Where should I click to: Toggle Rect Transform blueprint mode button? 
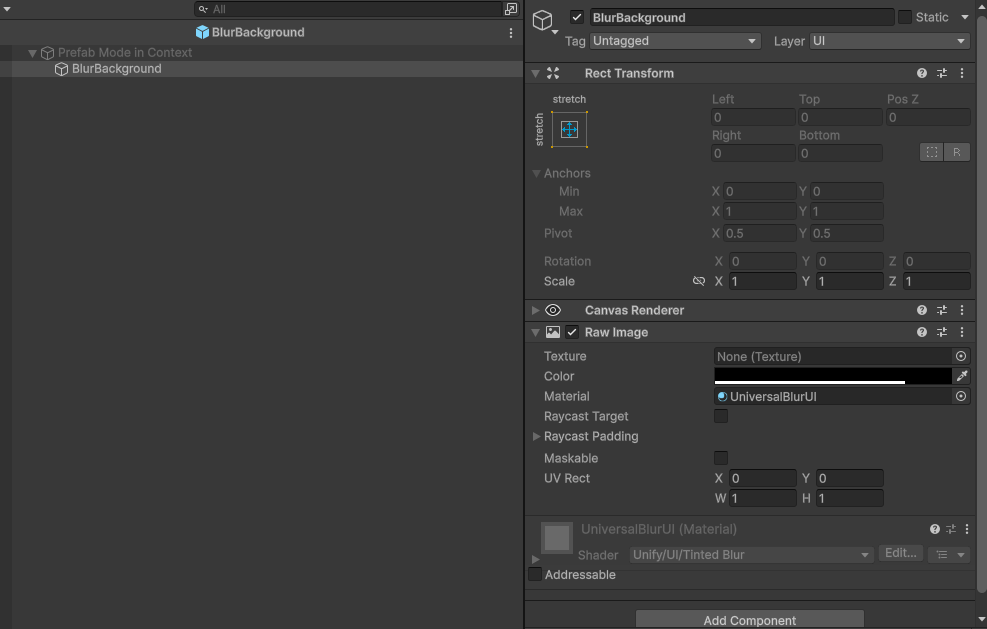932,152
